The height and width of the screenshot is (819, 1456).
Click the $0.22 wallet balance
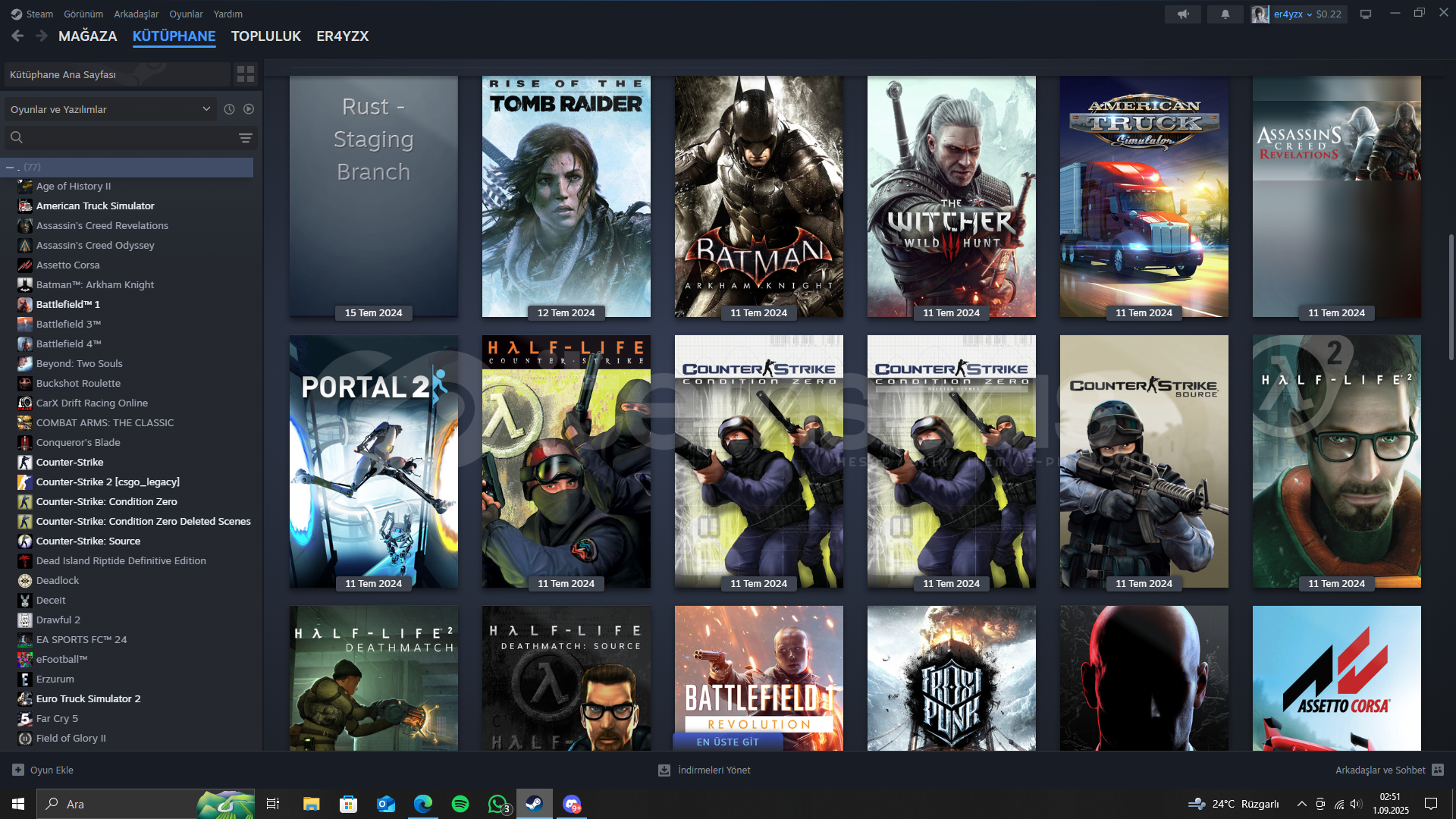[x=1329, y=14]
